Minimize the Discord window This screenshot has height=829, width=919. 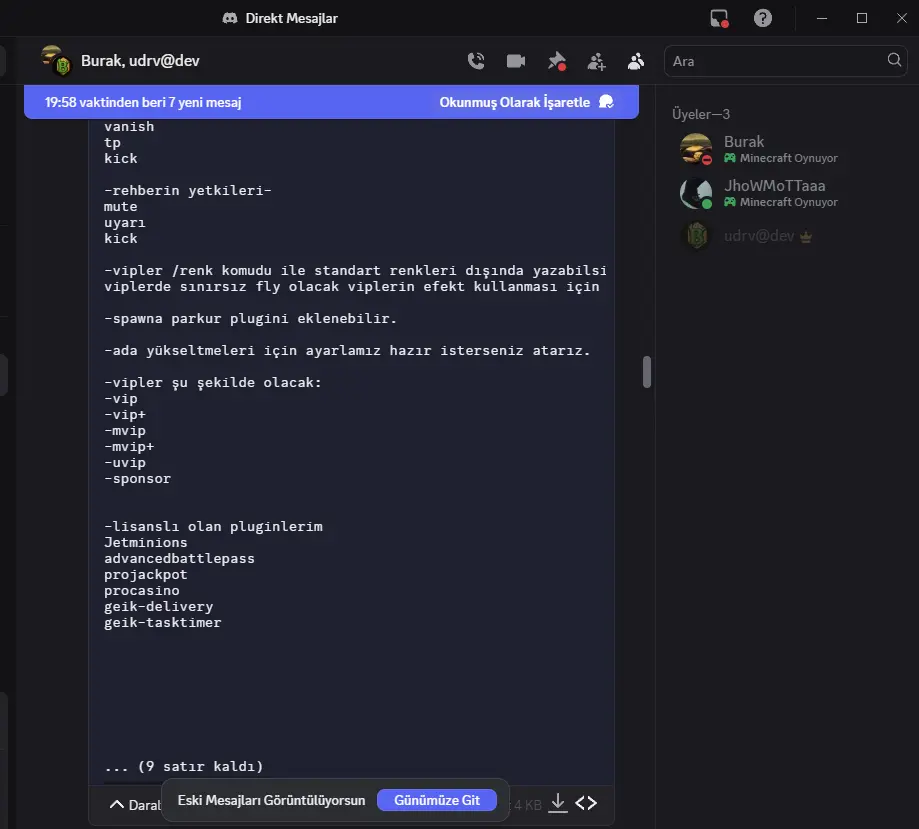point(822,18)
